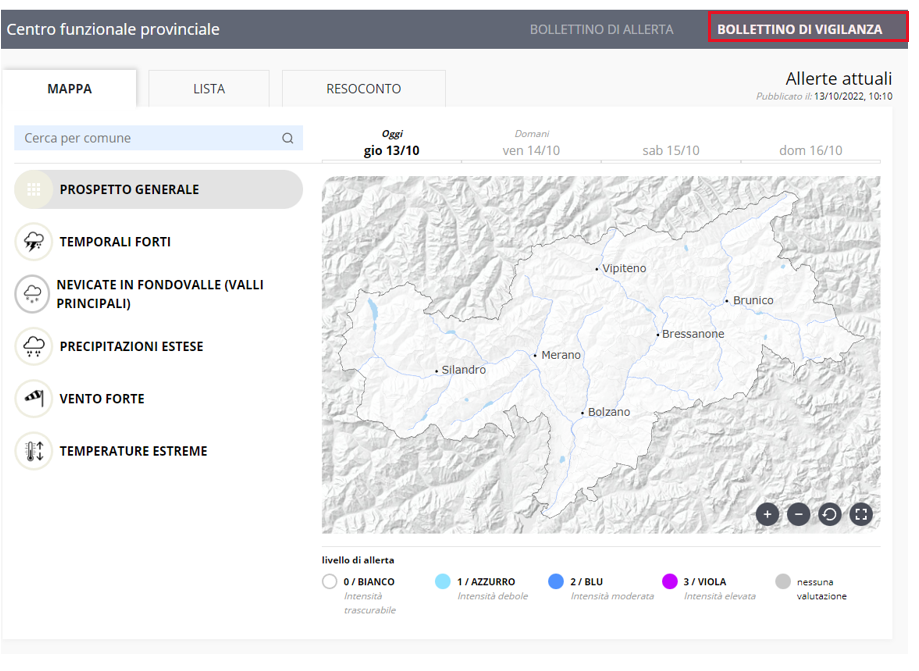This screenshot has height=671, width=919.
Task: Select the MAPPA tab
Action: 70,89
